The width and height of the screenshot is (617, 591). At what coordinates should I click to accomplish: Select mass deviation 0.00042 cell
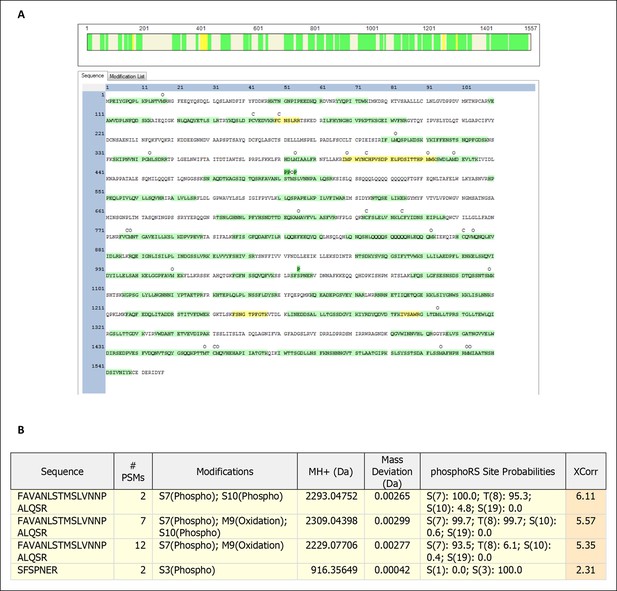coord(392,570)
